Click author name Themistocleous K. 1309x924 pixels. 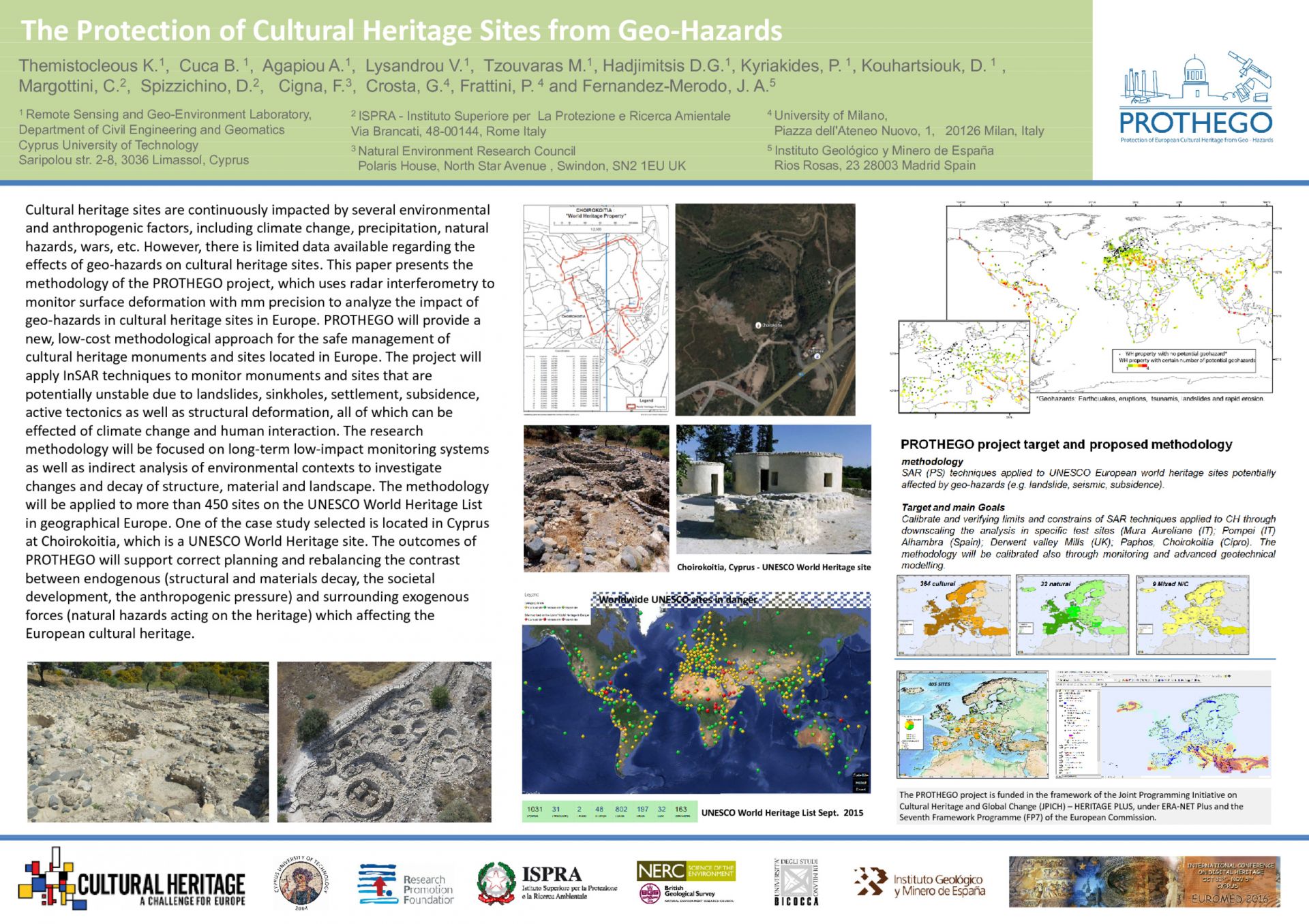point(93,65)
